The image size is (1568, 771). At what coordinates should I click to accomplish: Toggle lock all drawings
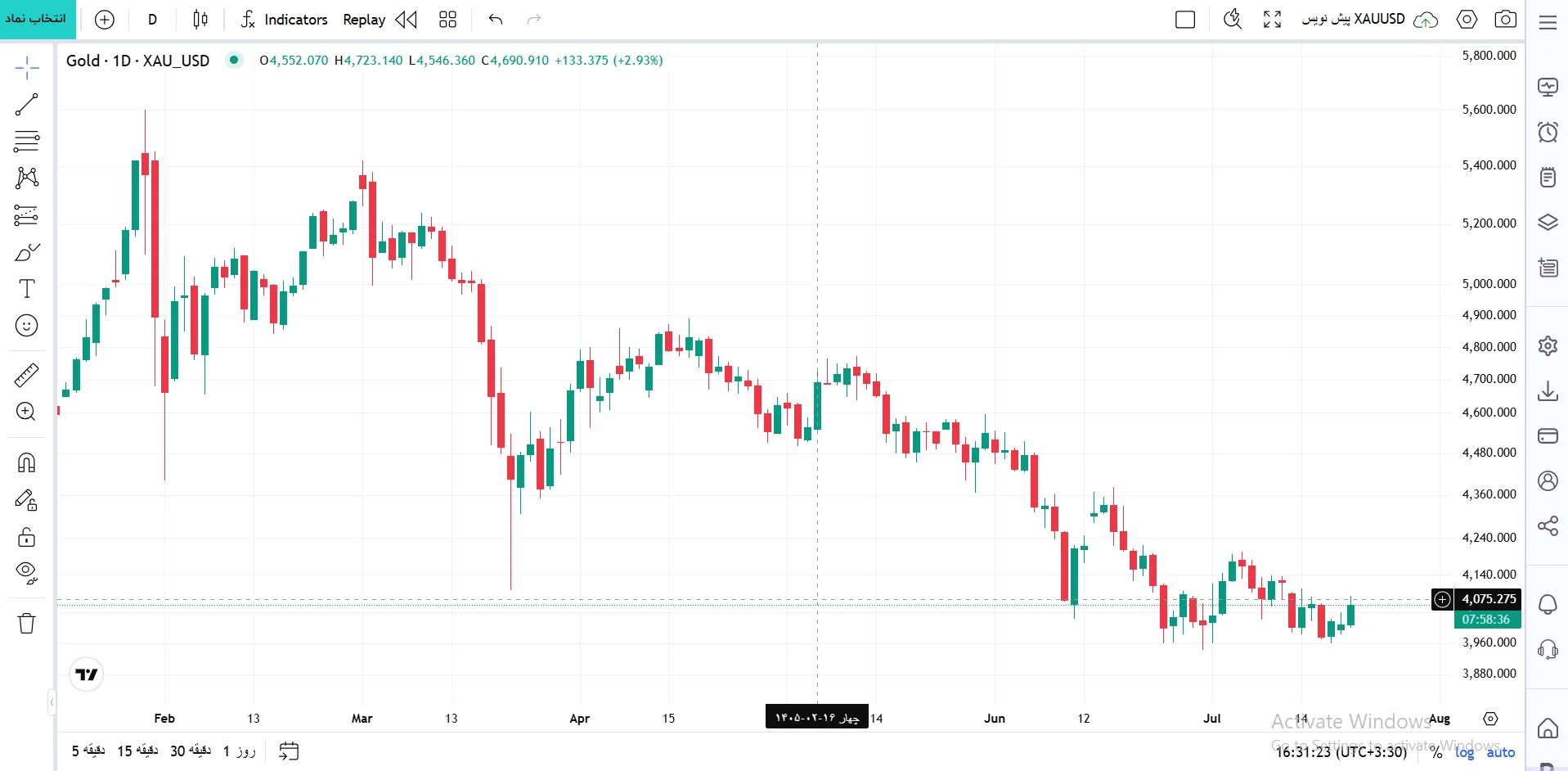[26, 537]
